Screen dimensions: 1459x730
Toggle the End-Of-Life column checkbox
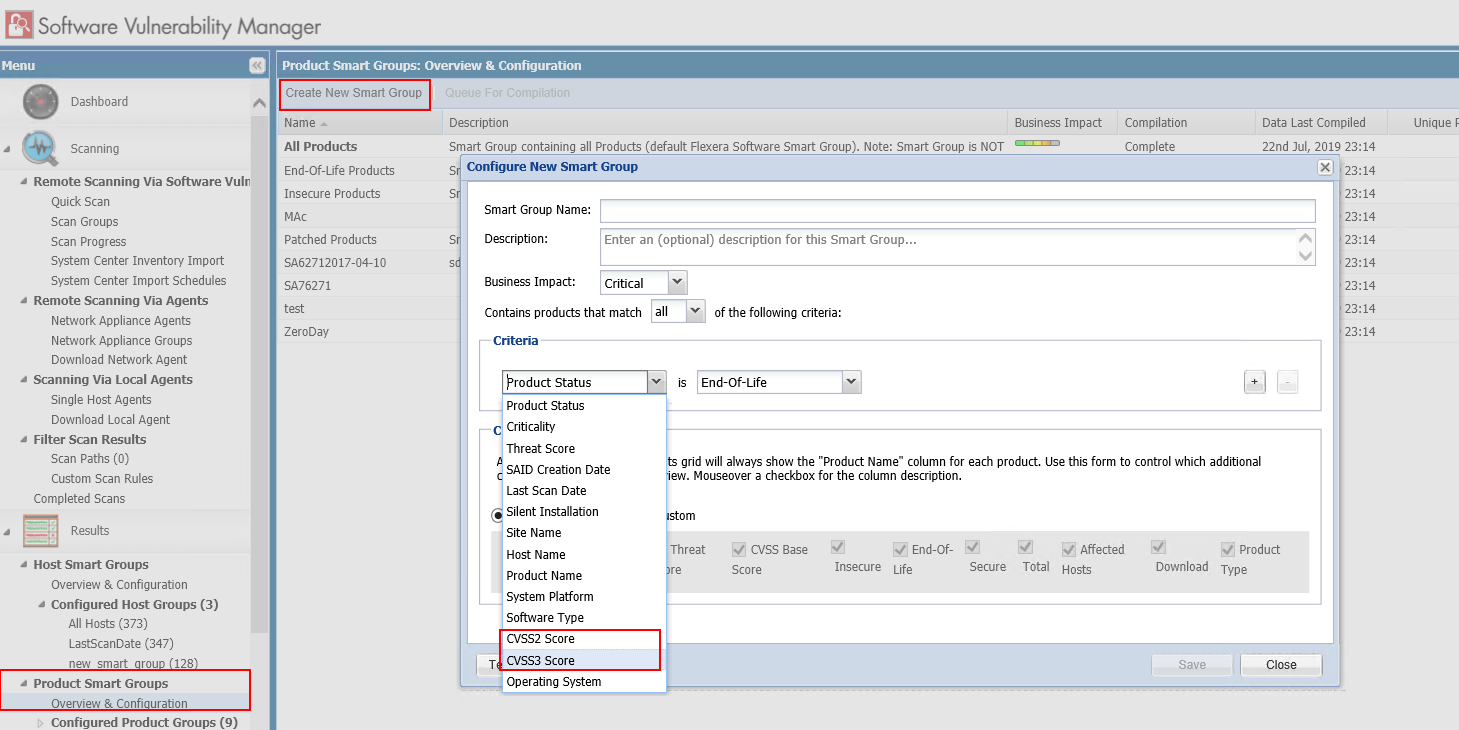(x=900, y=549)
